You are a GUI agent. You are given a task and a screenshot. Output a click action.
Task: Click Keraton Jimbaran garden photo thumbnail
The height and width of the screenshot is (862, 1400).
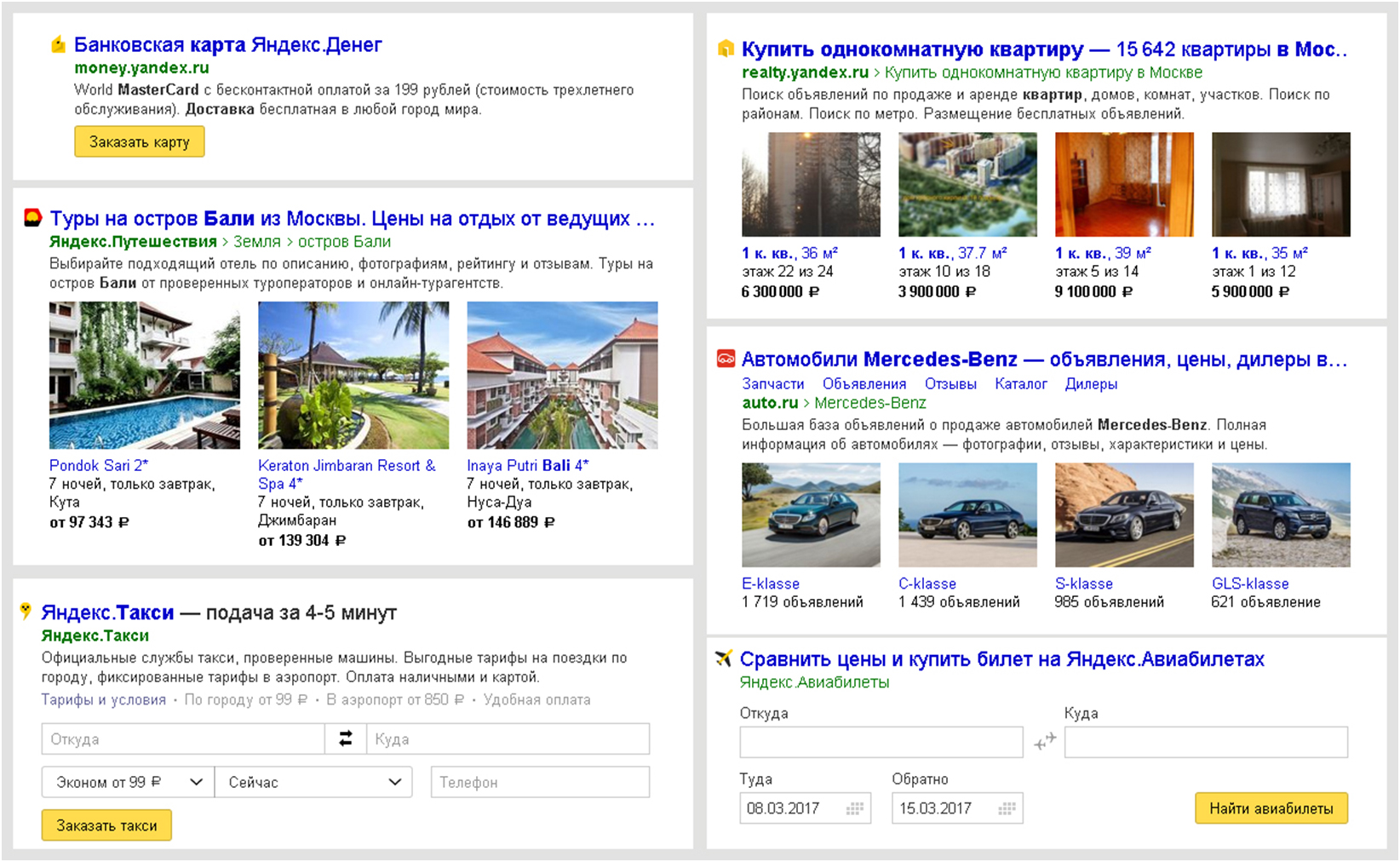353,376
